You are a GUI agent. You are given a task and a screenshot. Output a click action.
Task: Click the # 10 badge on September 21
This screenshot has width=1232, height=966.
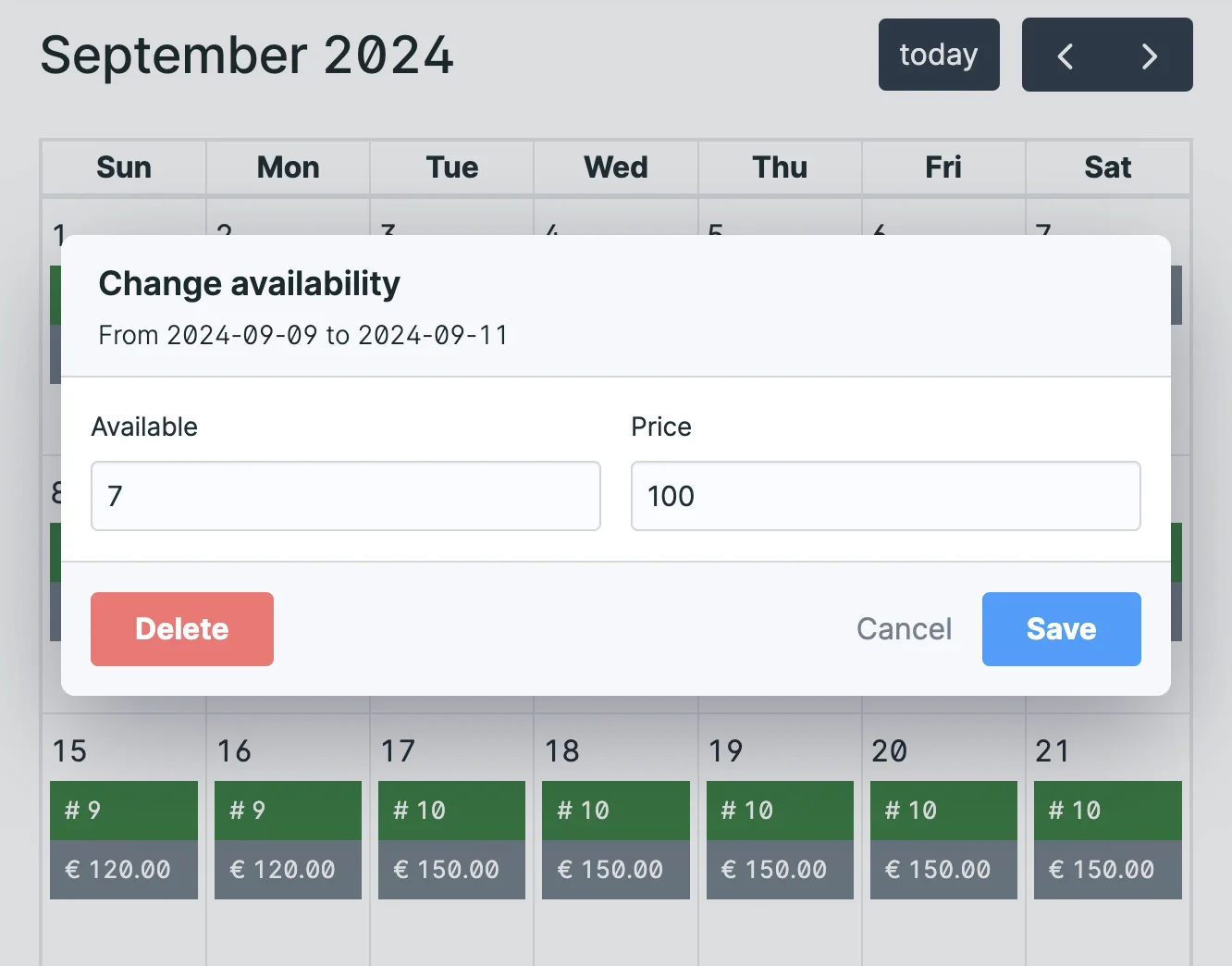[1107, 811]
